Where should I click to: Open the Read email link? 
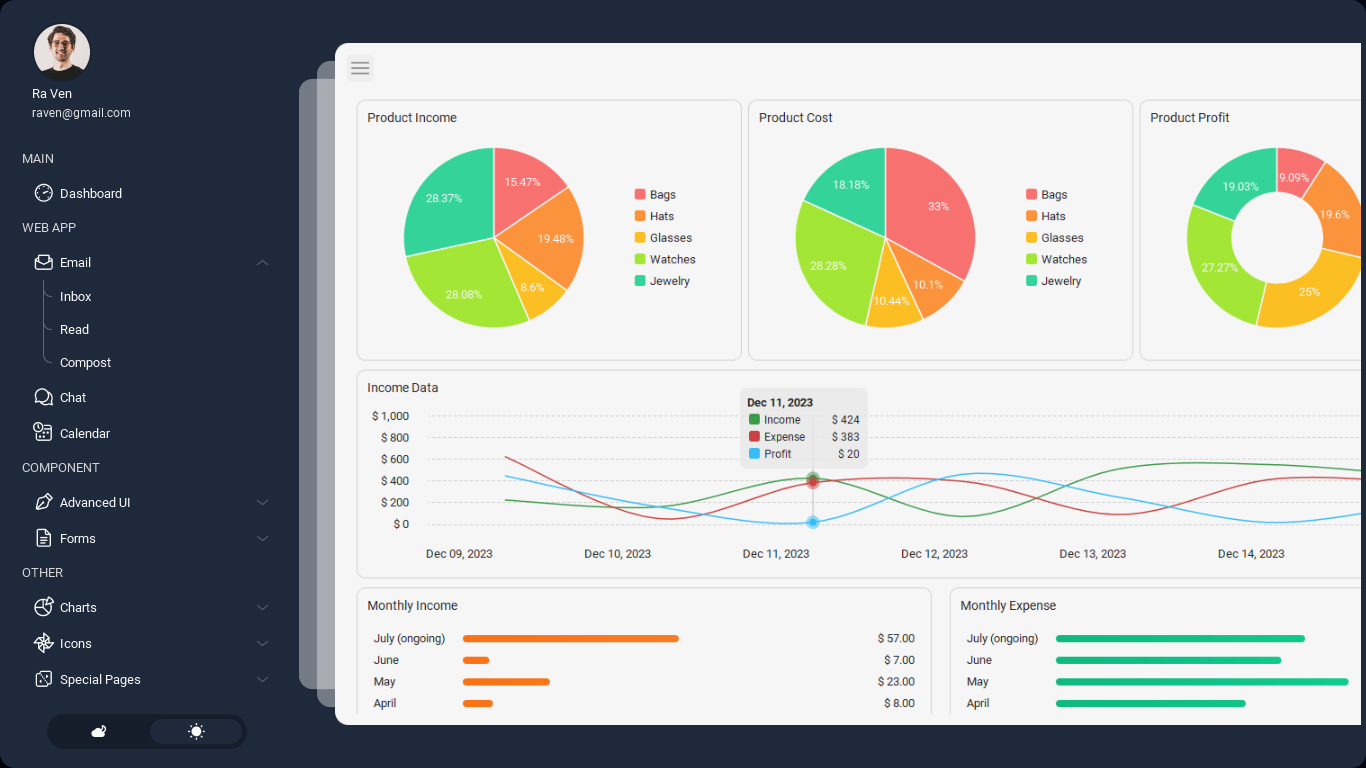(74, 329)
